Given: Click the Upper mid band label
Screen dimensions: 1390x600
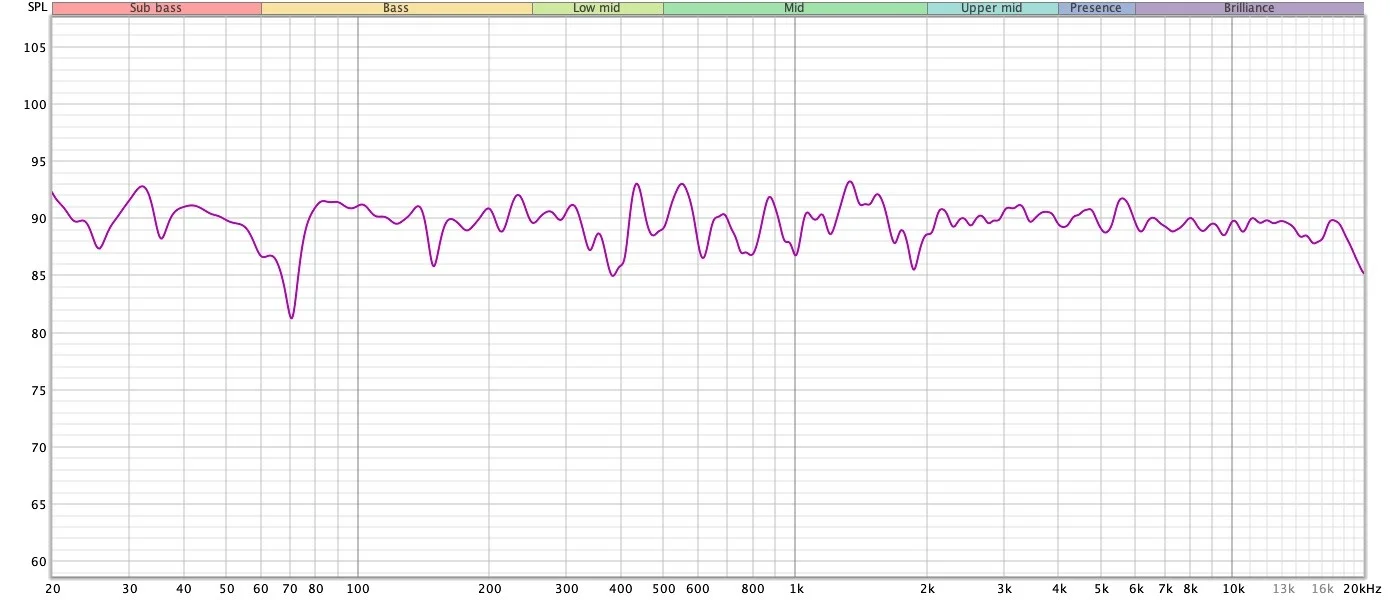Looking at the screenshot, I should tap(992, 8).
